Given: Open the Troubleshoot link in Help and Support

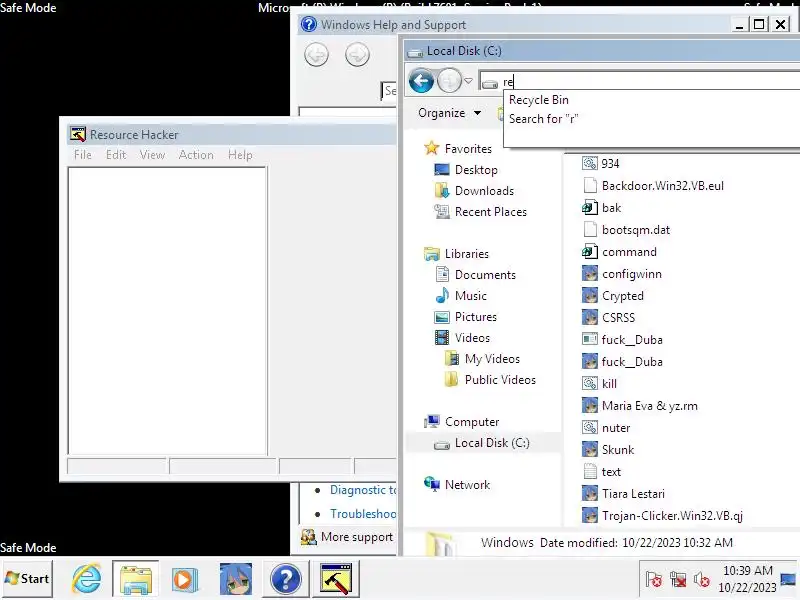Looking at the screenshot, I should click(363, 514).
